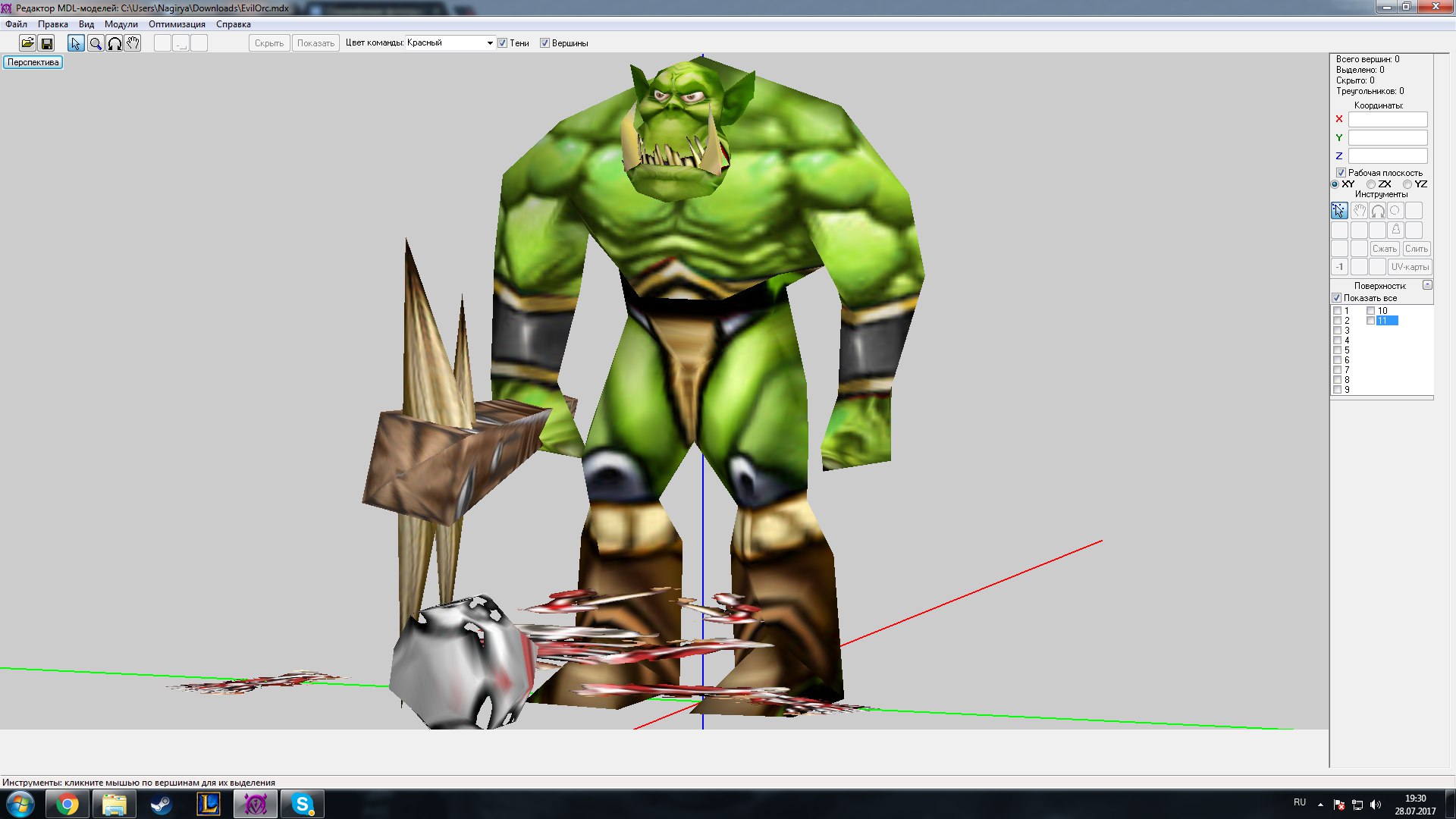Viewport: 1456px width, 819px height.
Task: Open Steam from the taskbar
Action: (x=162, y=804)
